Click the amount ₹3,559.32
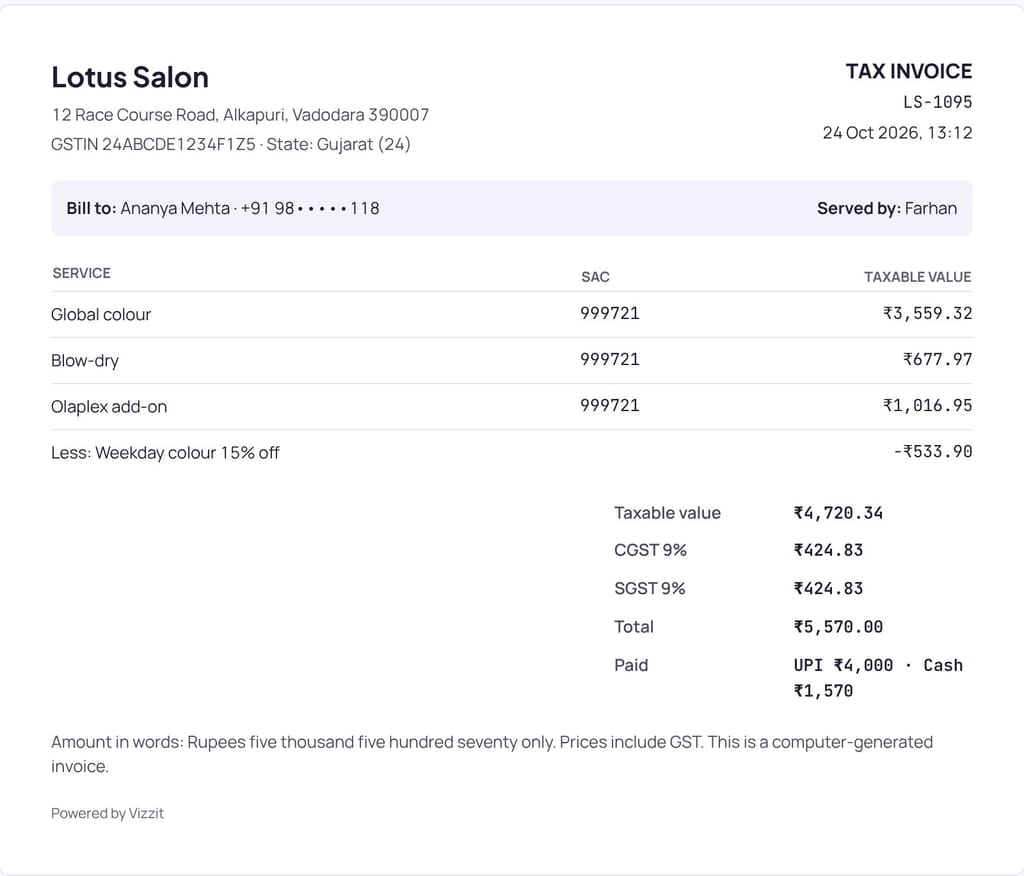Image resolution: width=1024 pixels, height=876 pixels. tap(927, 314)
